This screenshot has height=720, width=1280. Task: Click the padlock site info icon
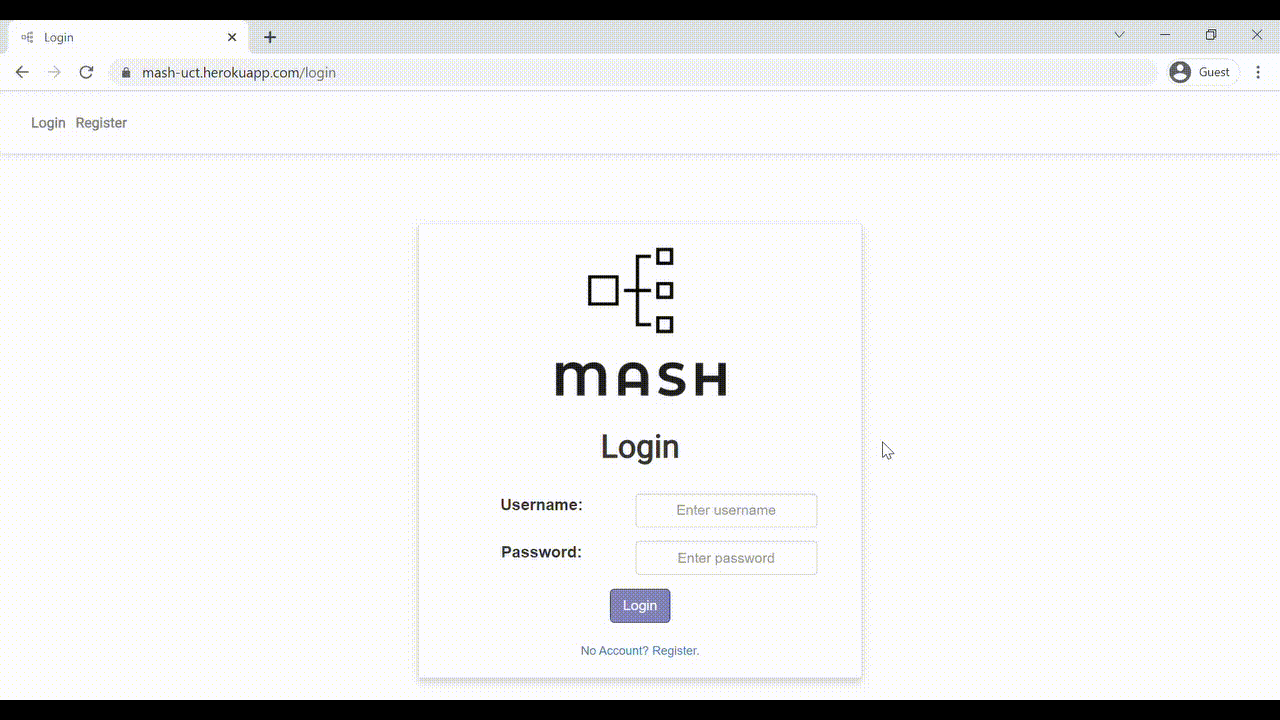click(x=125, y=73)
